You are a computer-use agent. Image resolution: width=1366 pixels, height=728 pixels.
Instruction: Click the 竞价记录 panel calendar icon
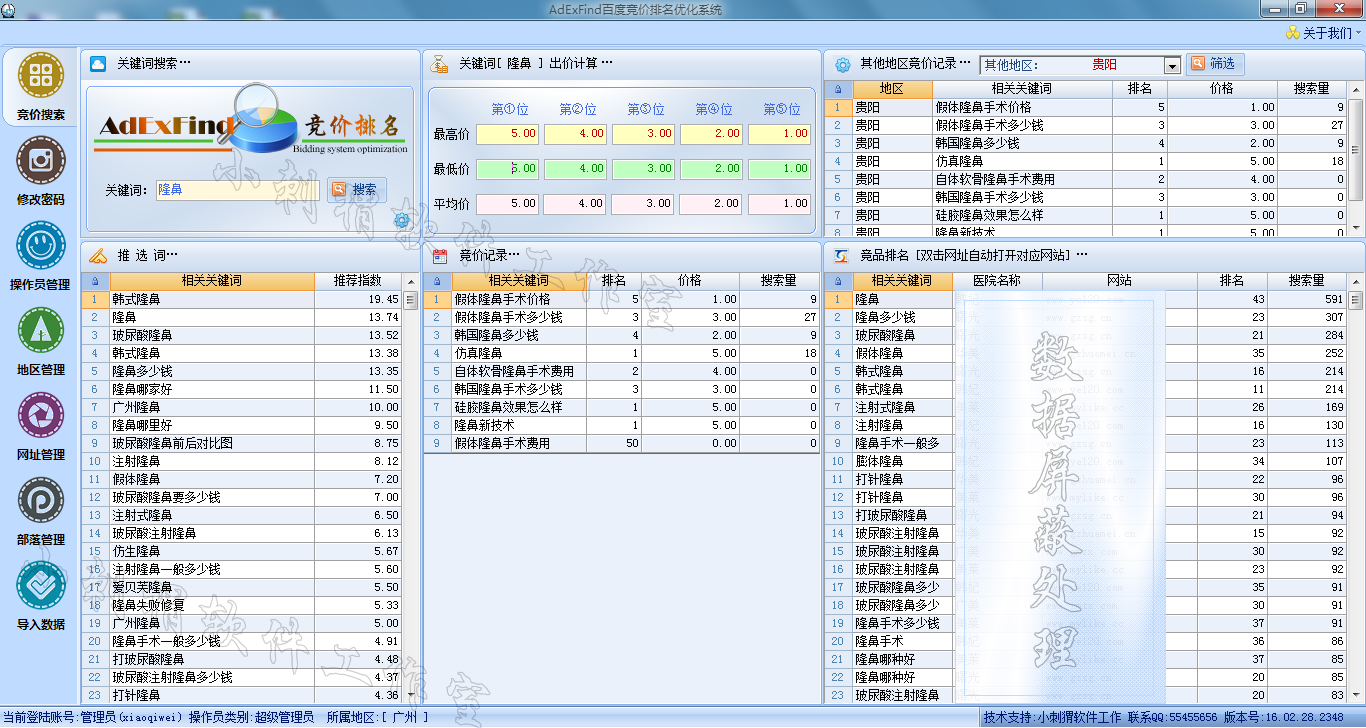[440, 255]
